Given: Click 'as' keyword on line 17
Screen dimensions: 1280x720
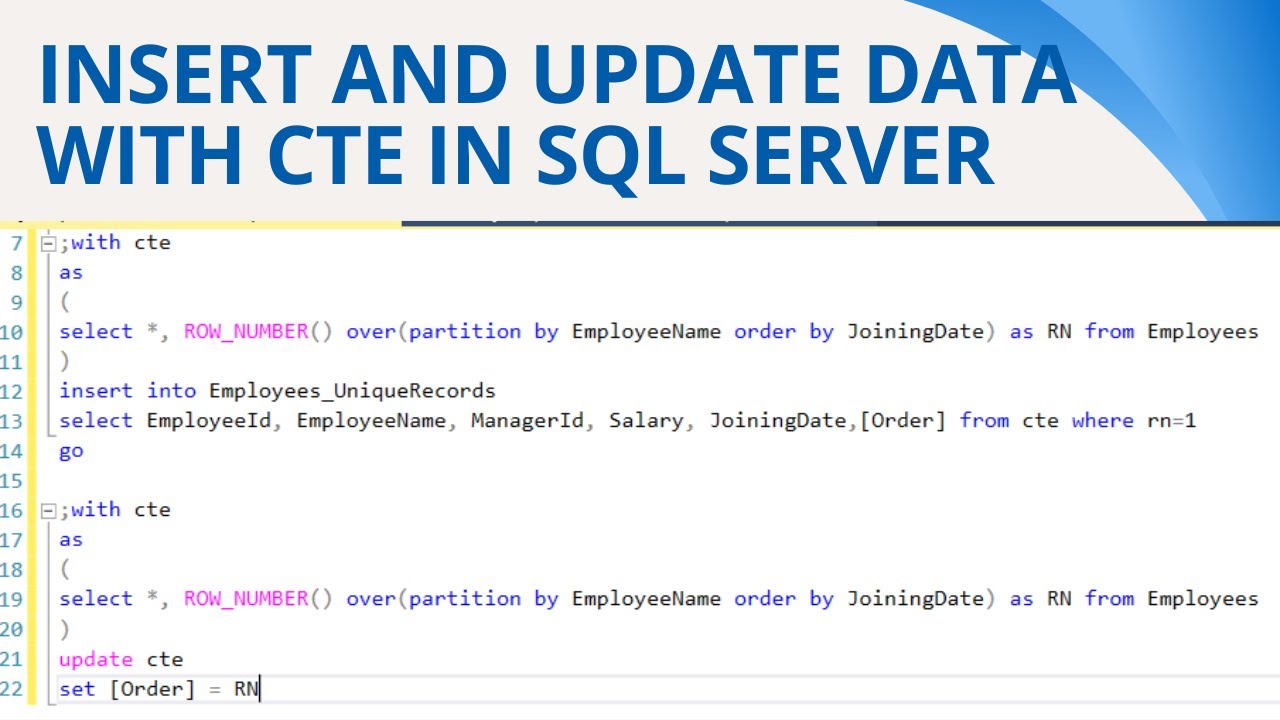Looking at the screenshot, I should pos(71,540).
